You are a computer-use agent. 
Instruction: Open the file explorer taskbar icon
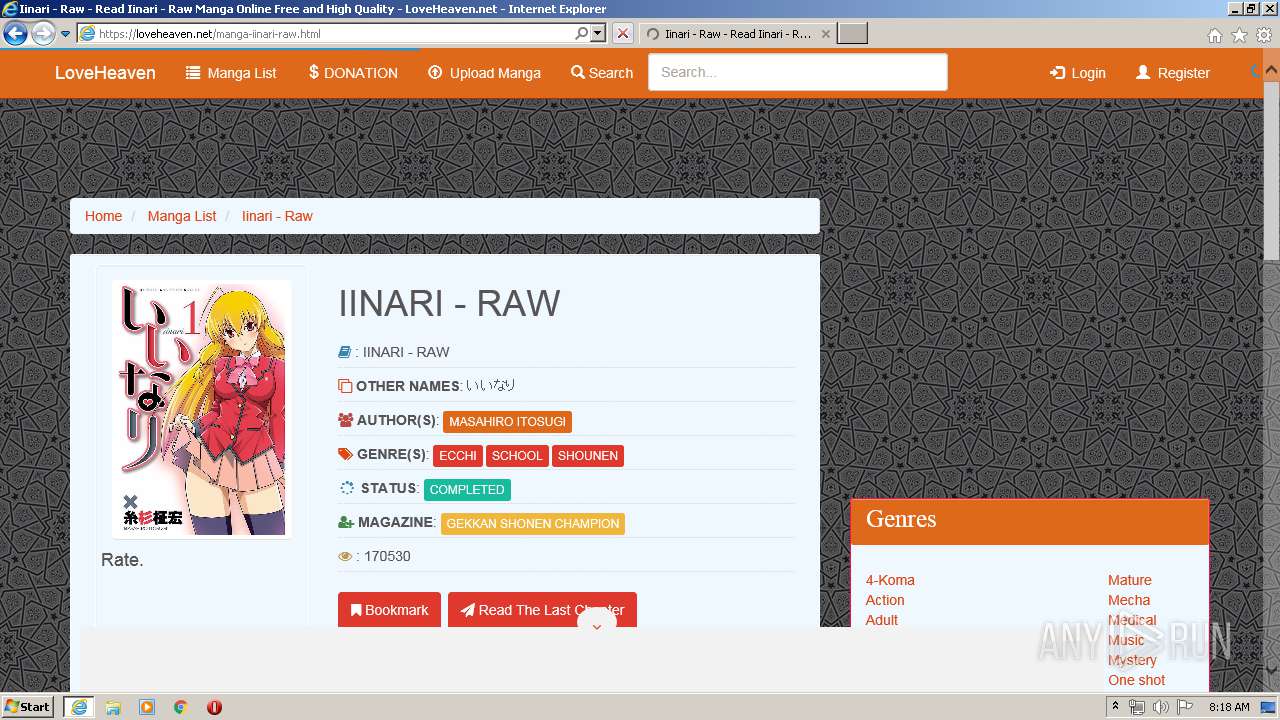click(x=113, y=707)
